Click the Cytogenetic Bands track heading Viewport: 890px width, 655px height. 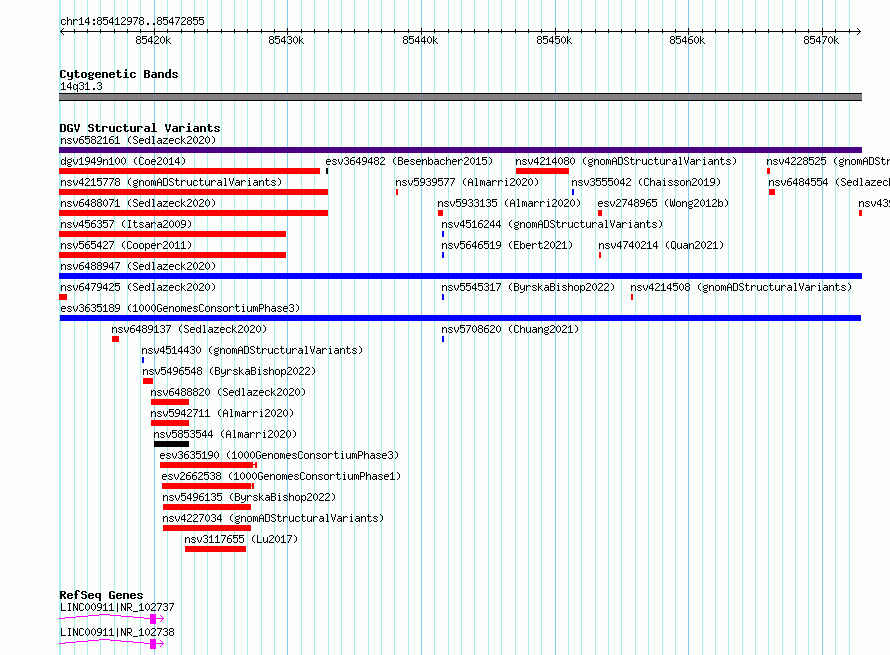coord(119,74)
